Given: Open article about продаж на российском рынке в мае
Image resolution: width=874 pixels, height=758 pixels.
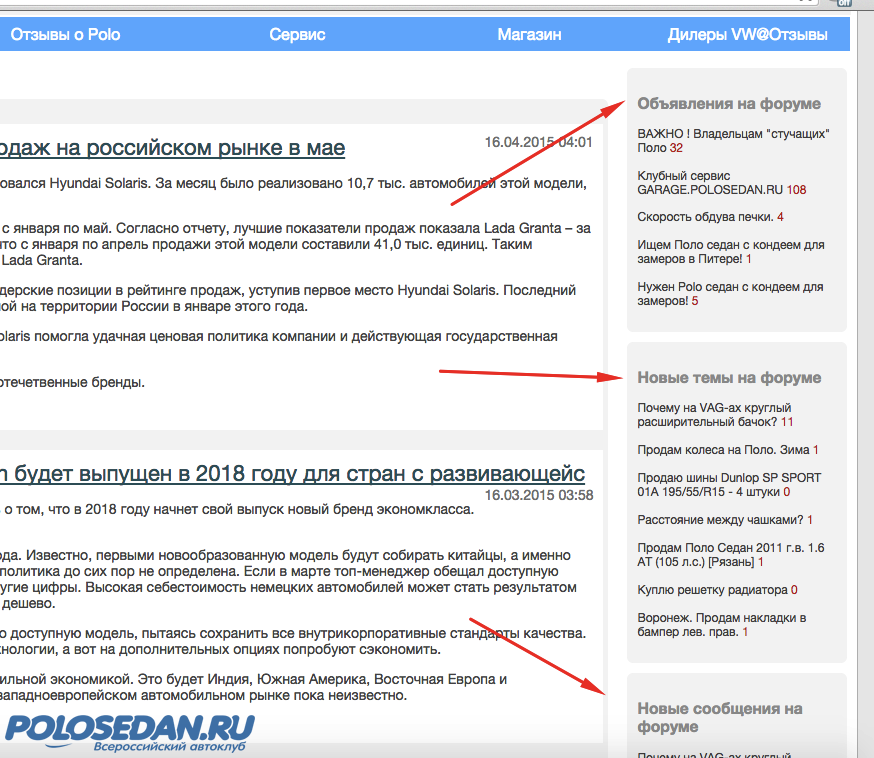Looking at the screenshot, I should 172,148.
